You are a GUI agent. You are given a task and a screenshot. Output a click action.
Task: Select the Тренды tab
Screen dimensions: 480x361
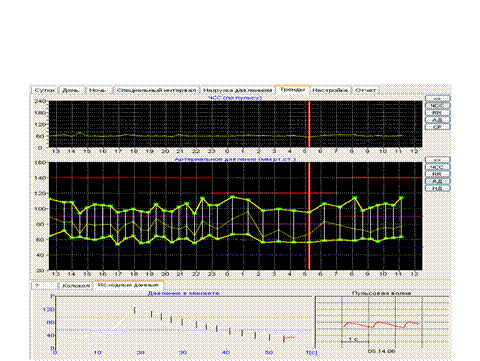pyautogui.click(x=292, y=90)
